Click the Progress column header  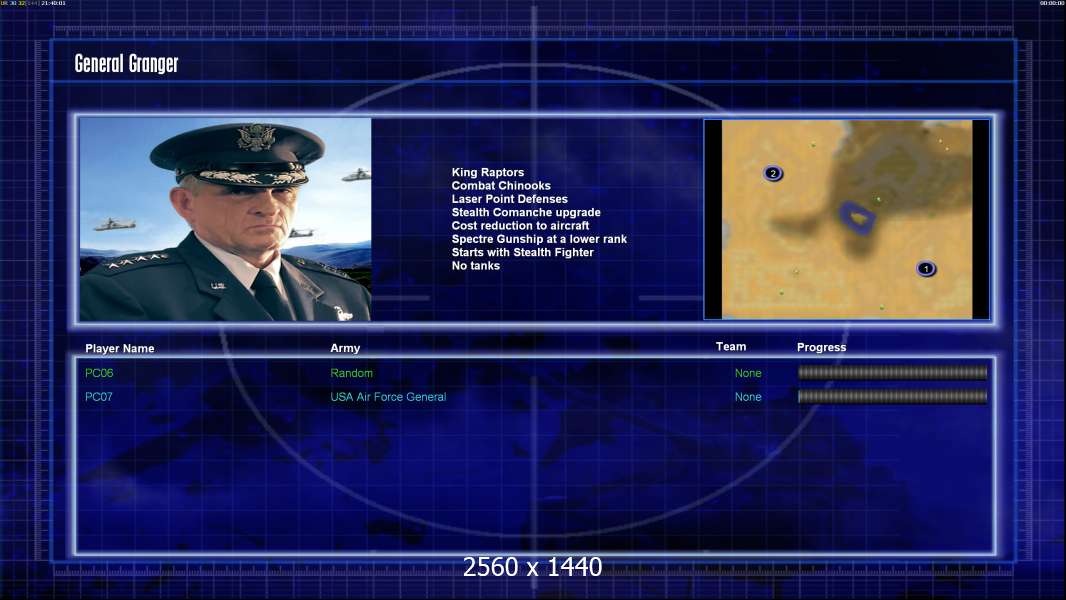tap(821, 347)
